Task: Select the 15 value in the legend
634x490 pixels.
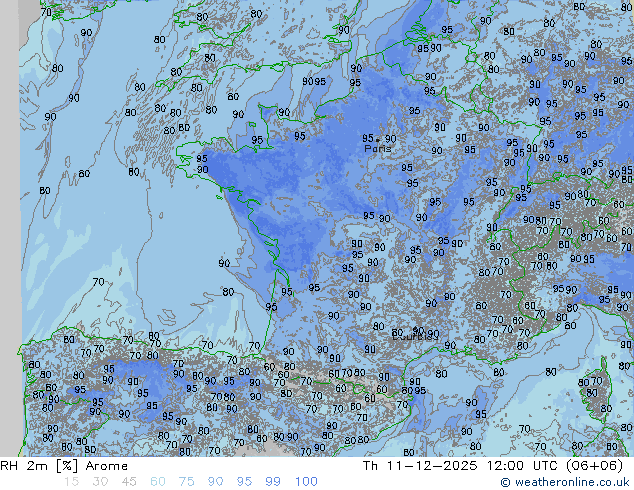Action: (71, 482)
